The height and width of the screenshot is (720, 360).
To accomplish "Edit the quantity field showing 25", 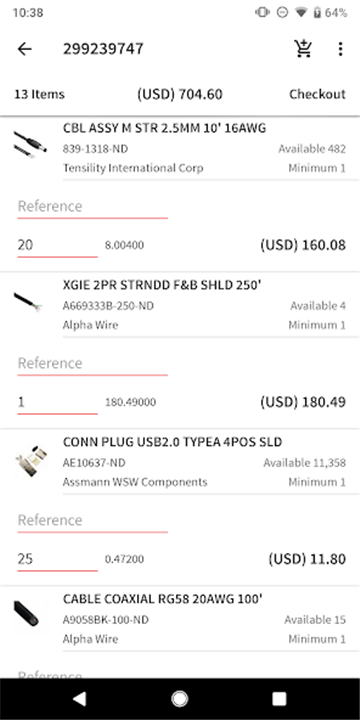I will point(57,560).
